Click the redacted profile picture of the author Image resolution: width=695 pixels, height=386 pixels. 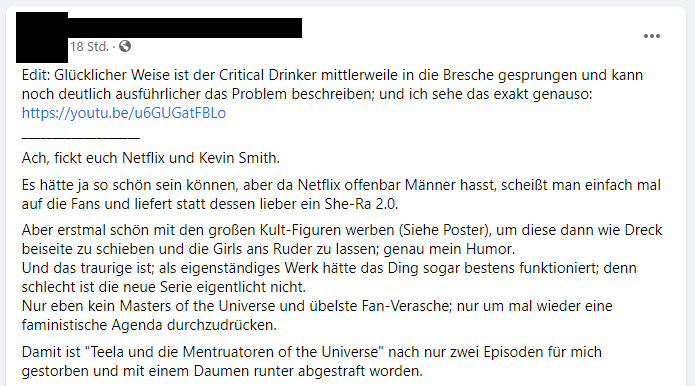42,37
